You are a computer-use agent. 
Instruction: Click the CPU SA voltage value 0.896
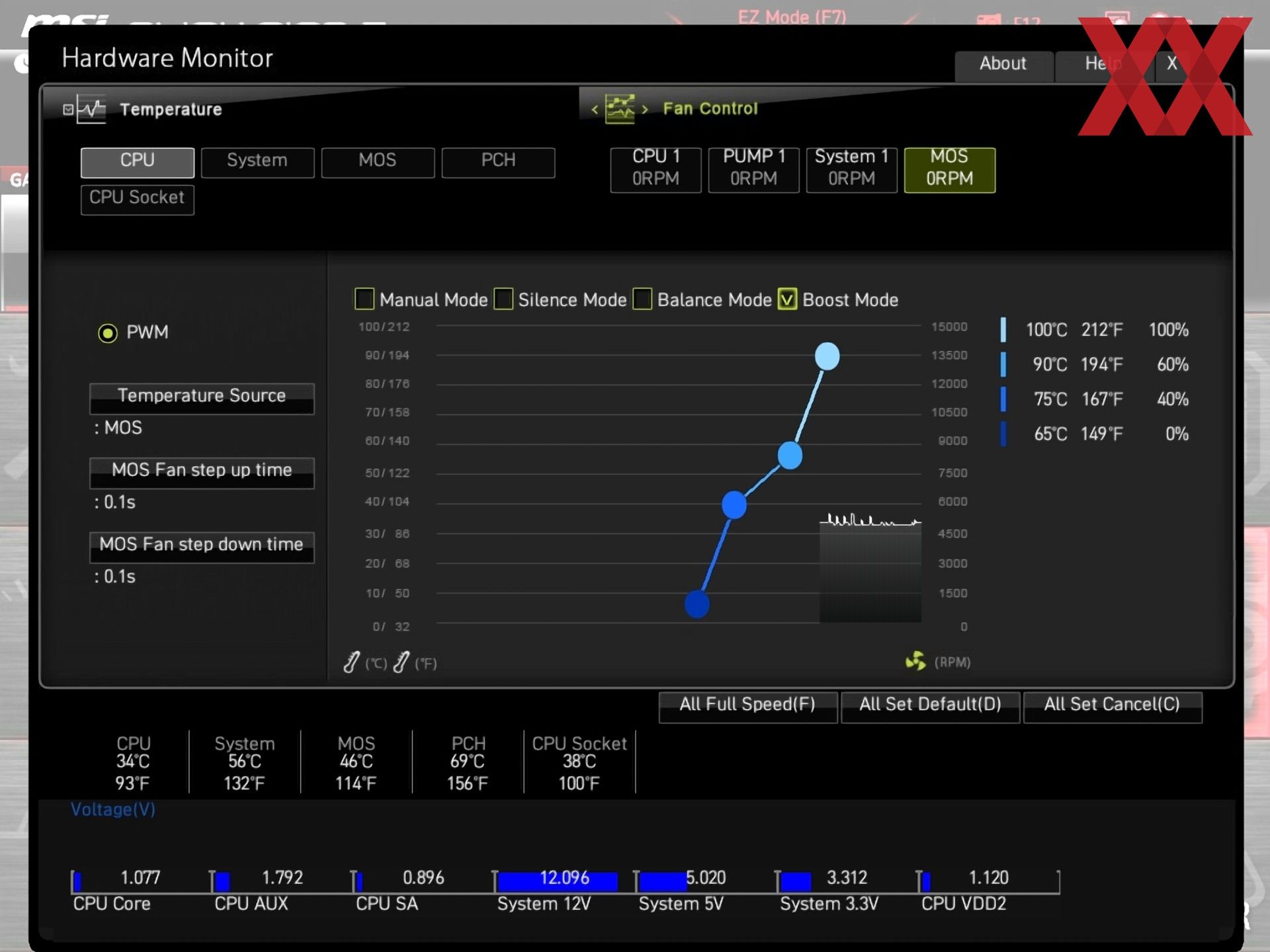(x=423, y=878)
